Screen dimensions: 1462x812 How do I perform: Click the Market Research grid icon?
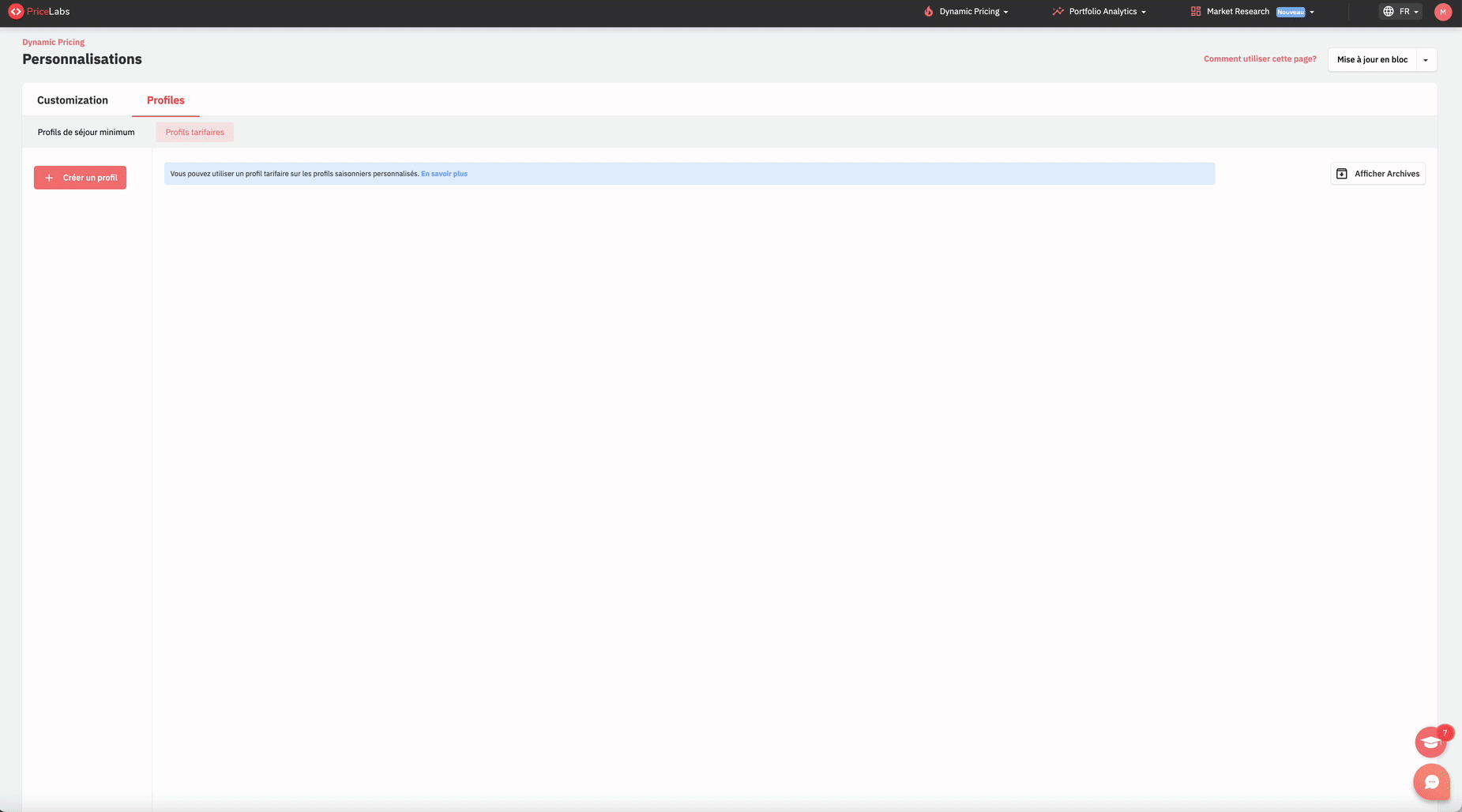(1196, 12)
